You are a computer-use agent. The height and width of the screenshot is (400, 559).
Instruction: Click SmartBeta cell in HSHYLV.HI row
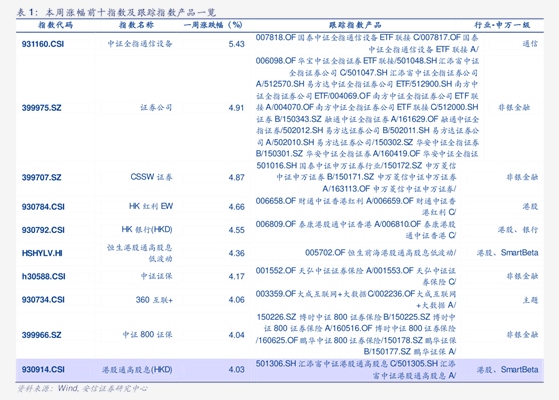[x=507, y=253]
